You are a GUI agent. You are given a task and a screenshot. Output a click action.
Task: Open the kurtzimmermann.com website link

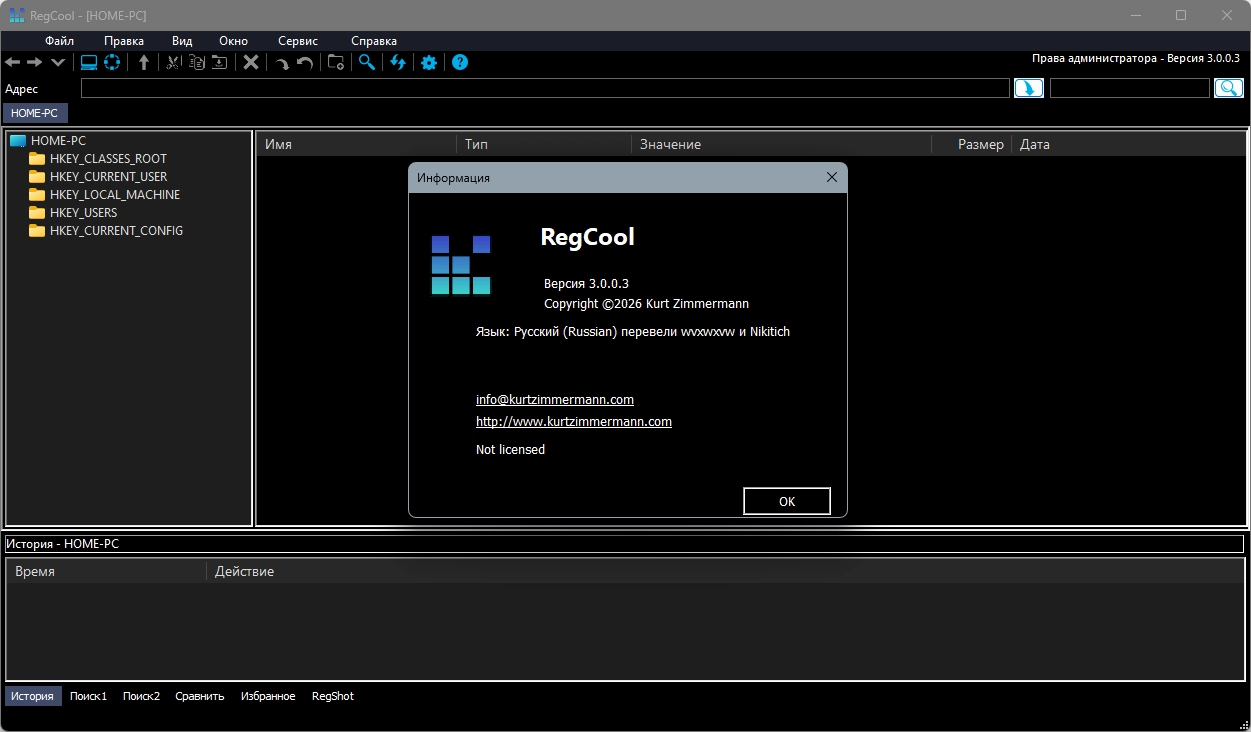click(x=573, y=422)
